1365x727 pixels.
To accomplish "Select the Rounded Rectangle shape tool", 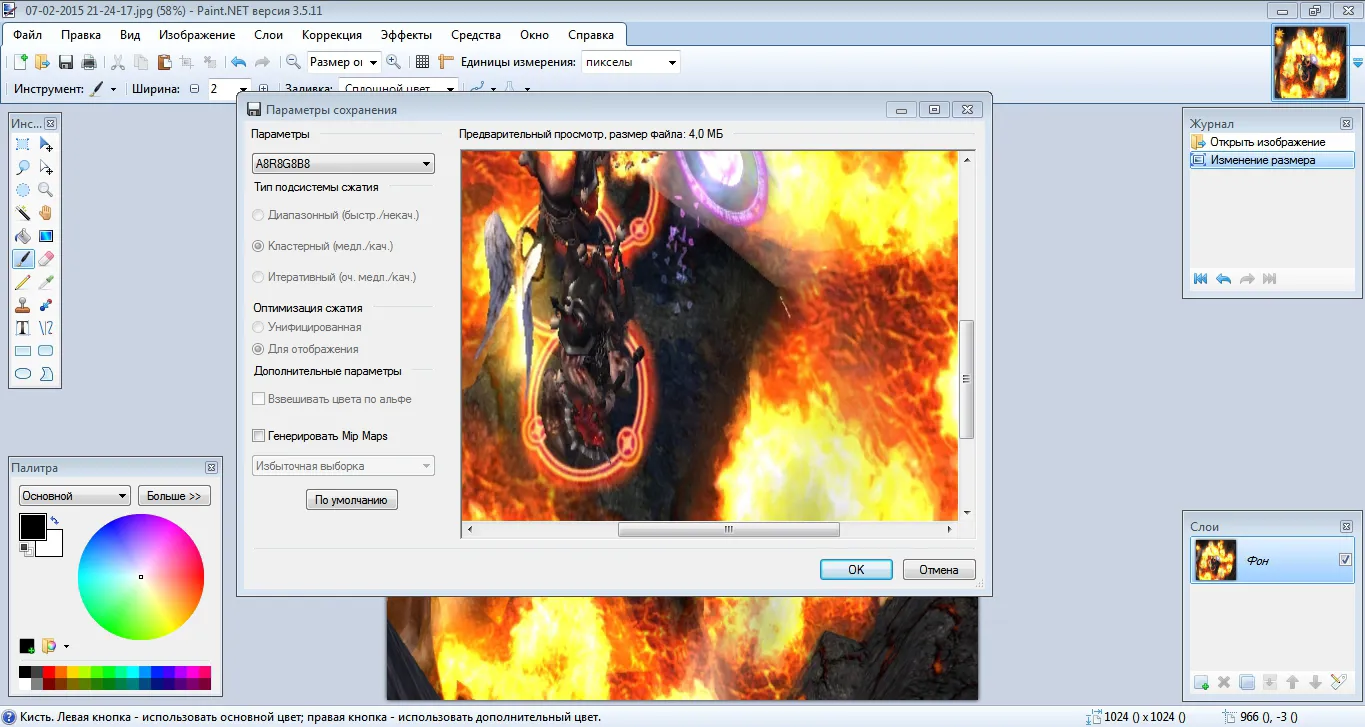I will 46,351.
